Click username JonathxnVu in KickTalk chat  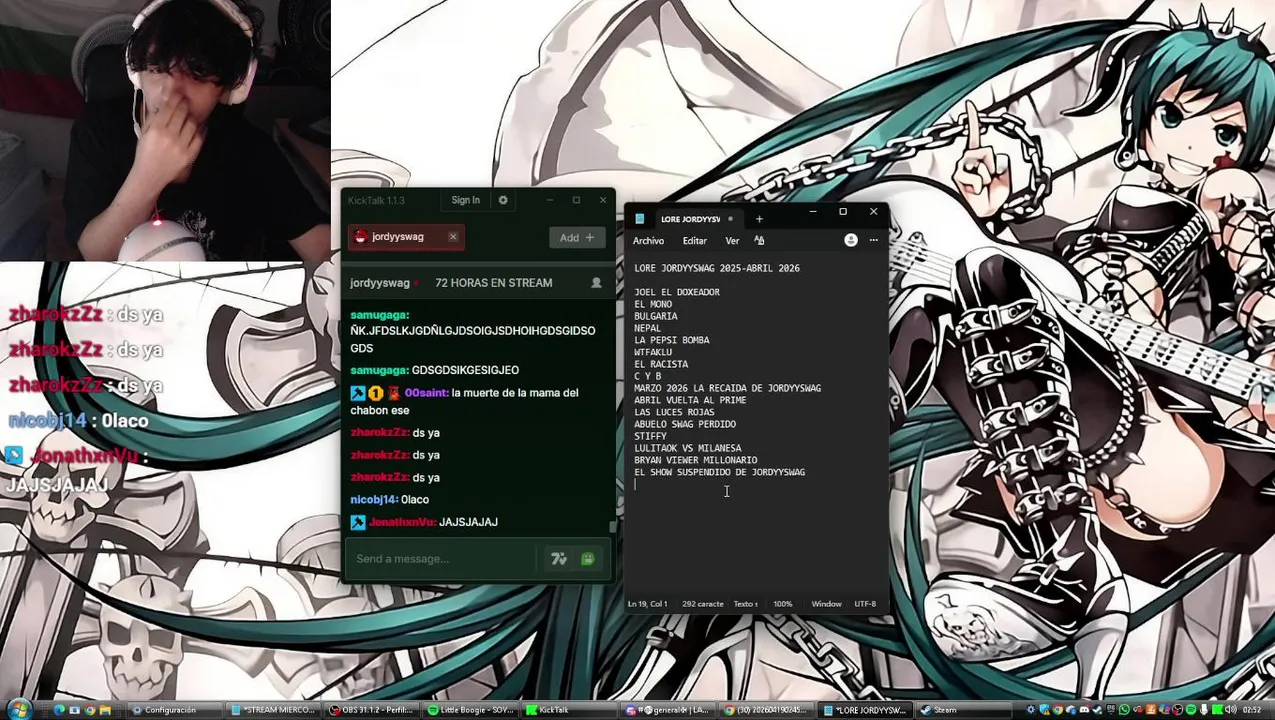point(402,522)
